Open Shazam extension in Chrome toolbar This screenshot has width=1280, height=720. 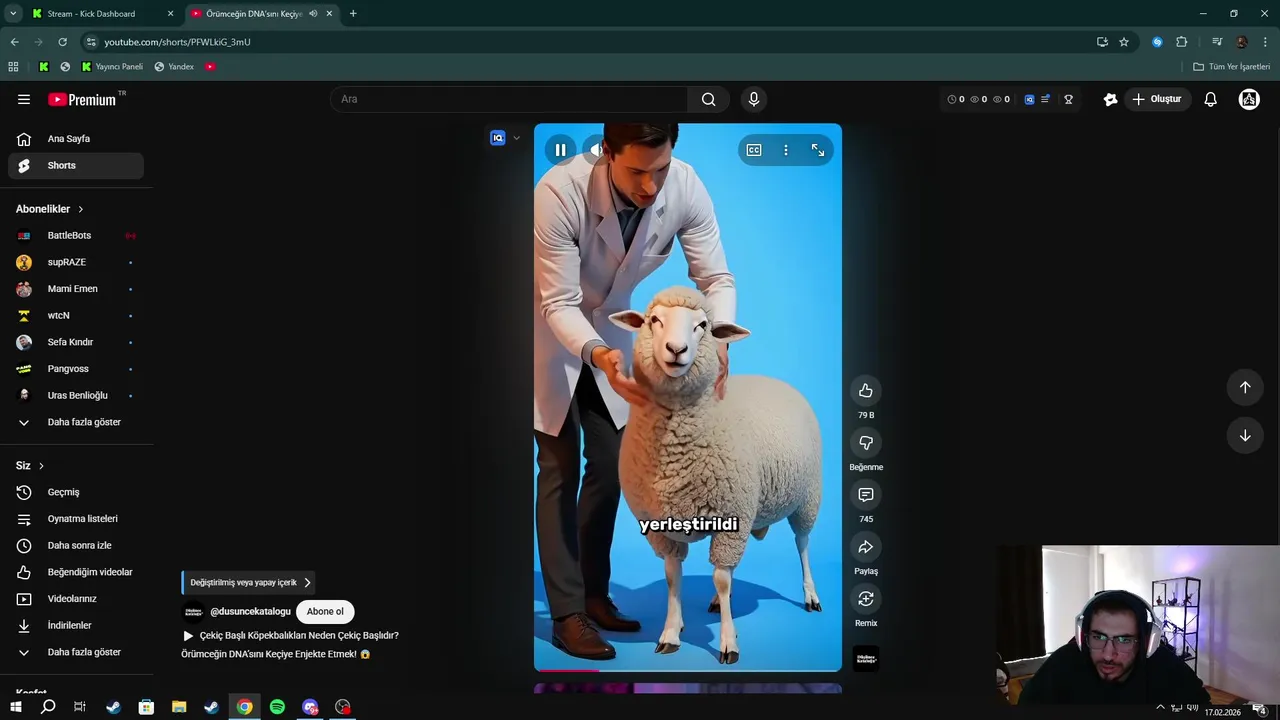click(1157, 42)
